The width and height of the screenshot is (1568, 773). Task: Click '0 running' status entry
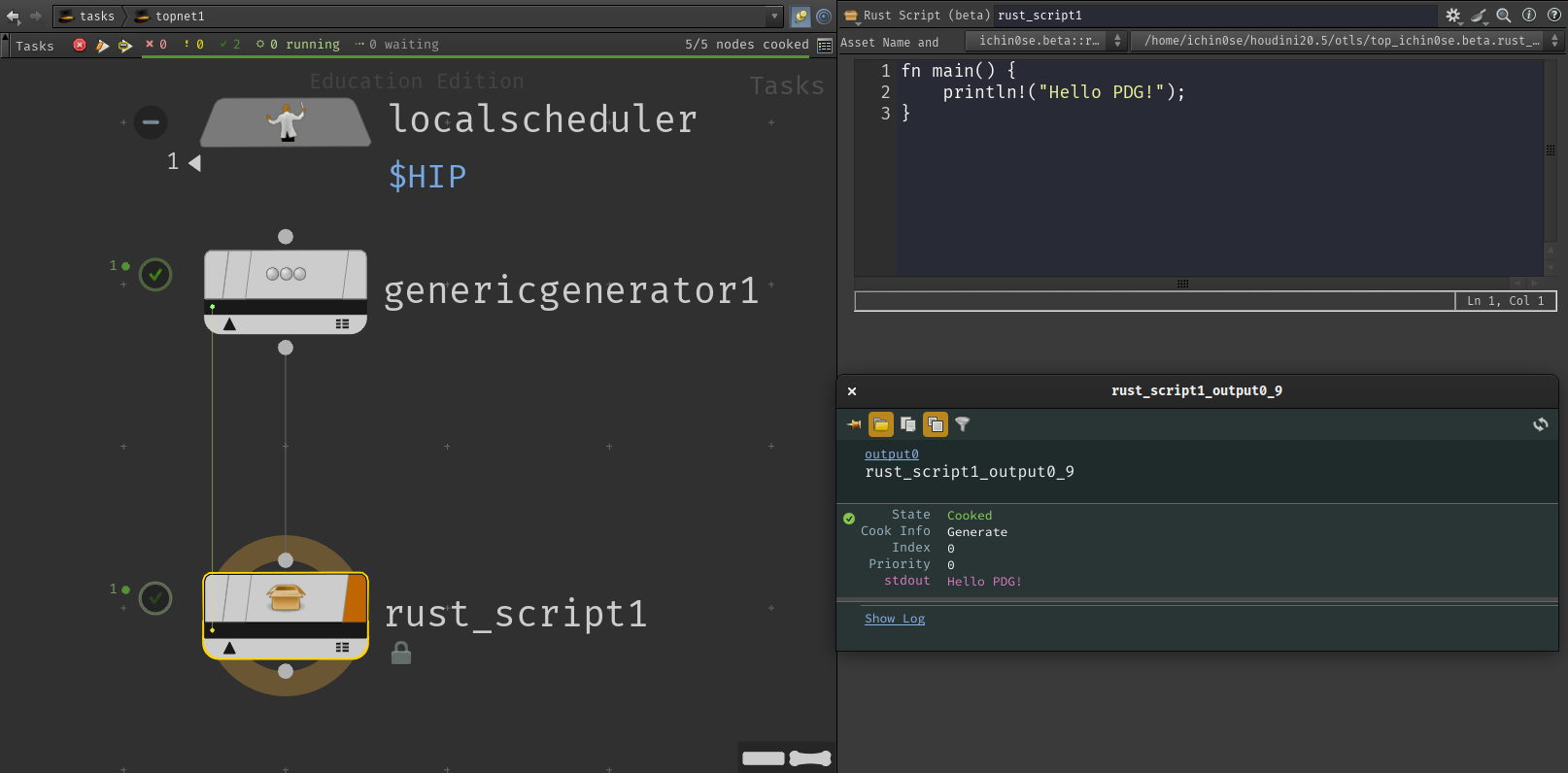coord(298,45)
